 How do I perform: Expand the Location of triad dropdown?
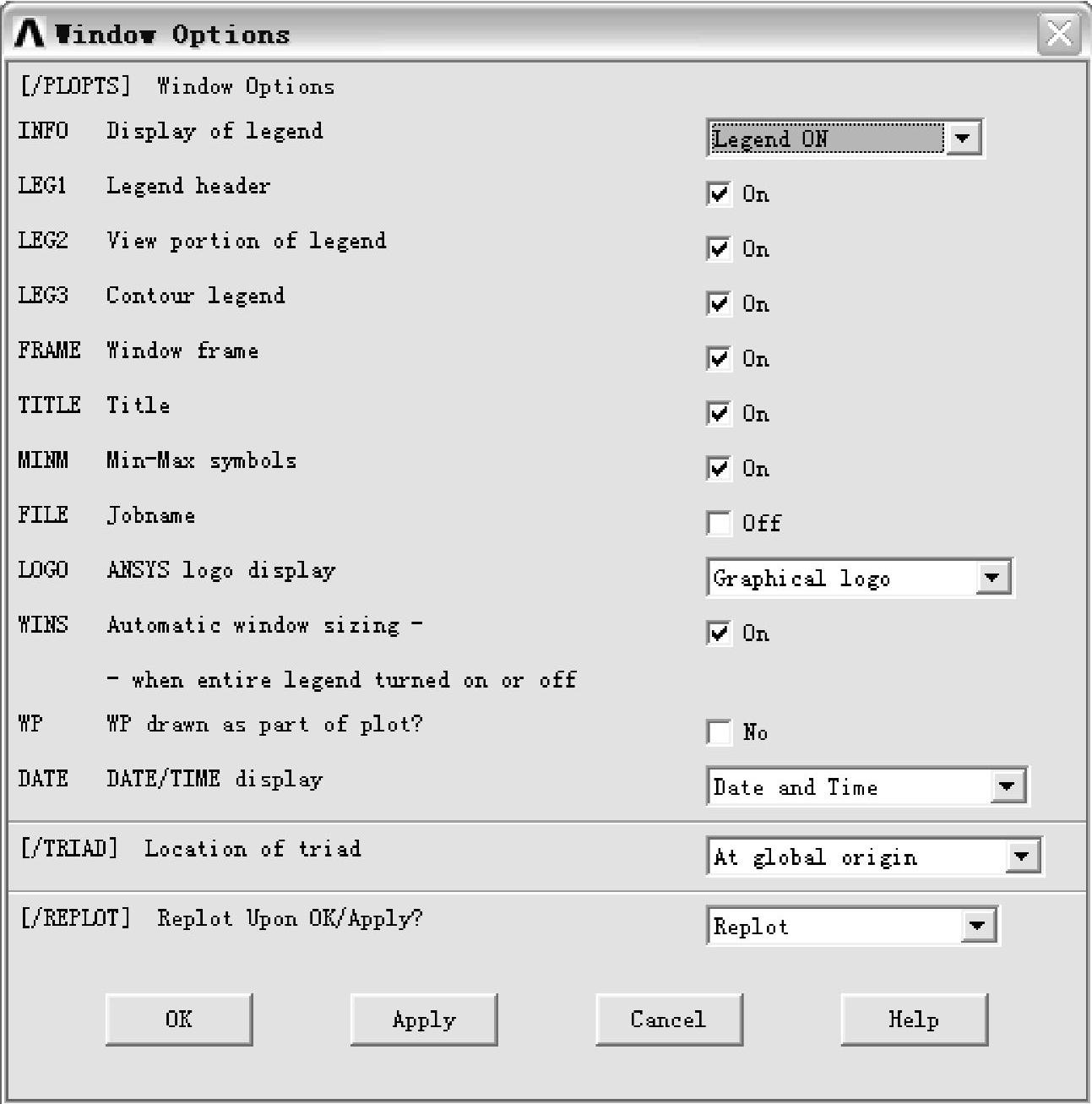(874, 857)
